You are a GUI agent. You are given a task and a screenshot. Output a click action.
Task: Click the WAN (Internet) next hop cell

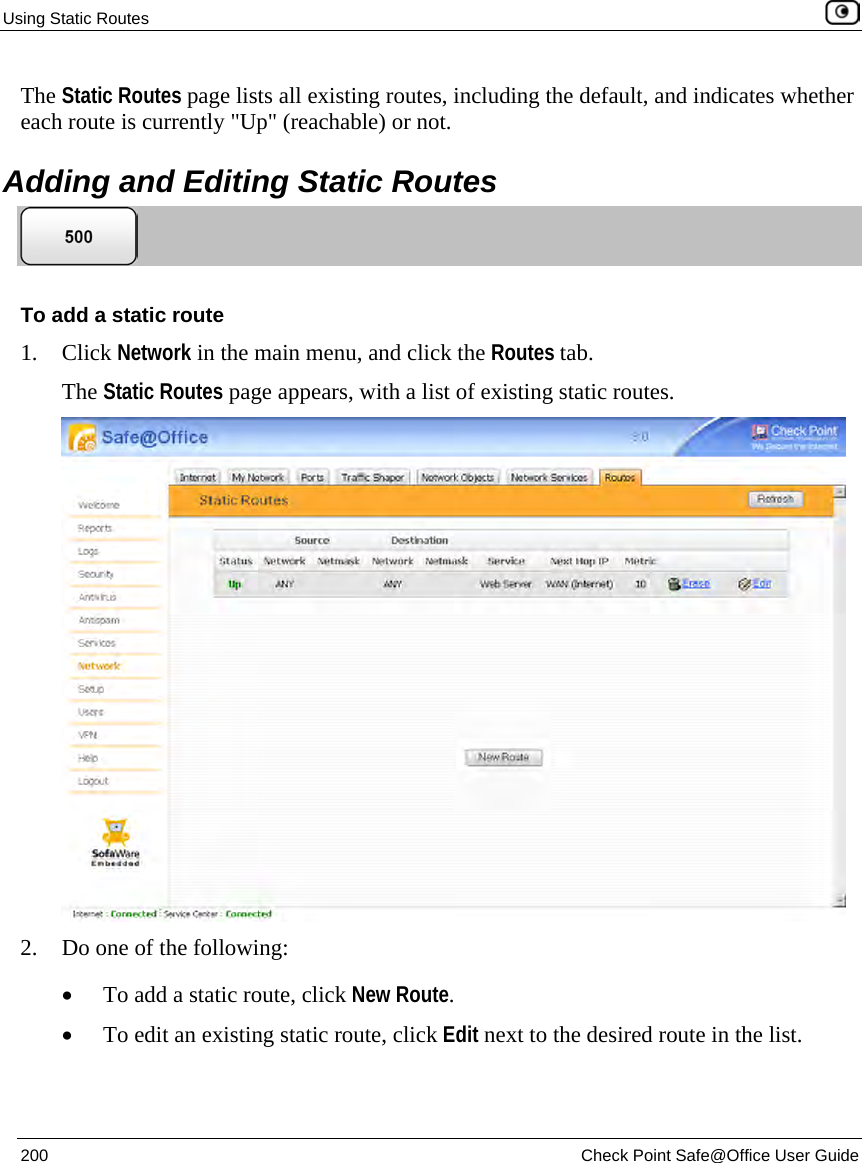tap(579, 584)
